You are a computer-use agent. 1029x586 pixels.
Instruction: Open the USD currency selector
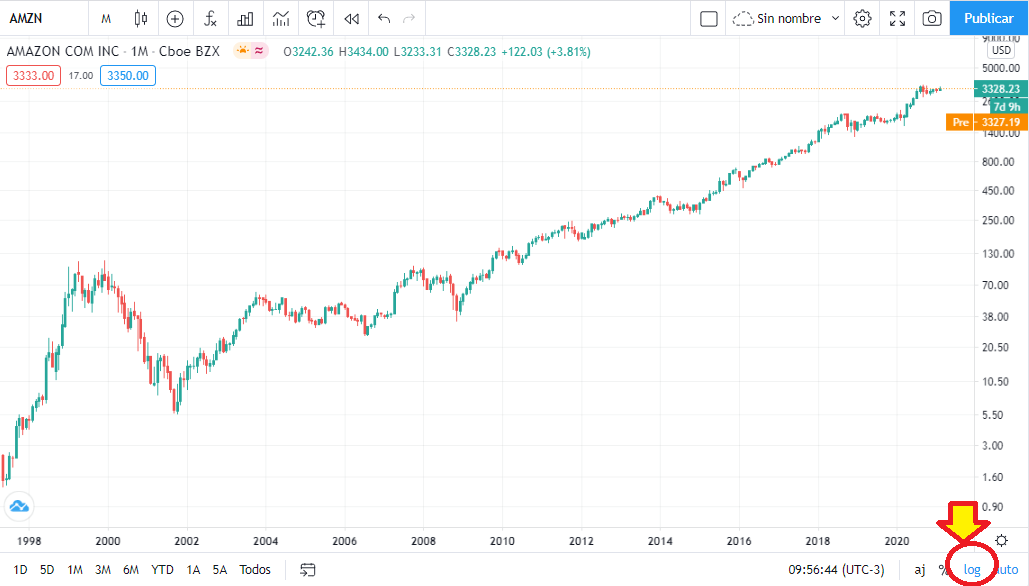click(1001, 51)
